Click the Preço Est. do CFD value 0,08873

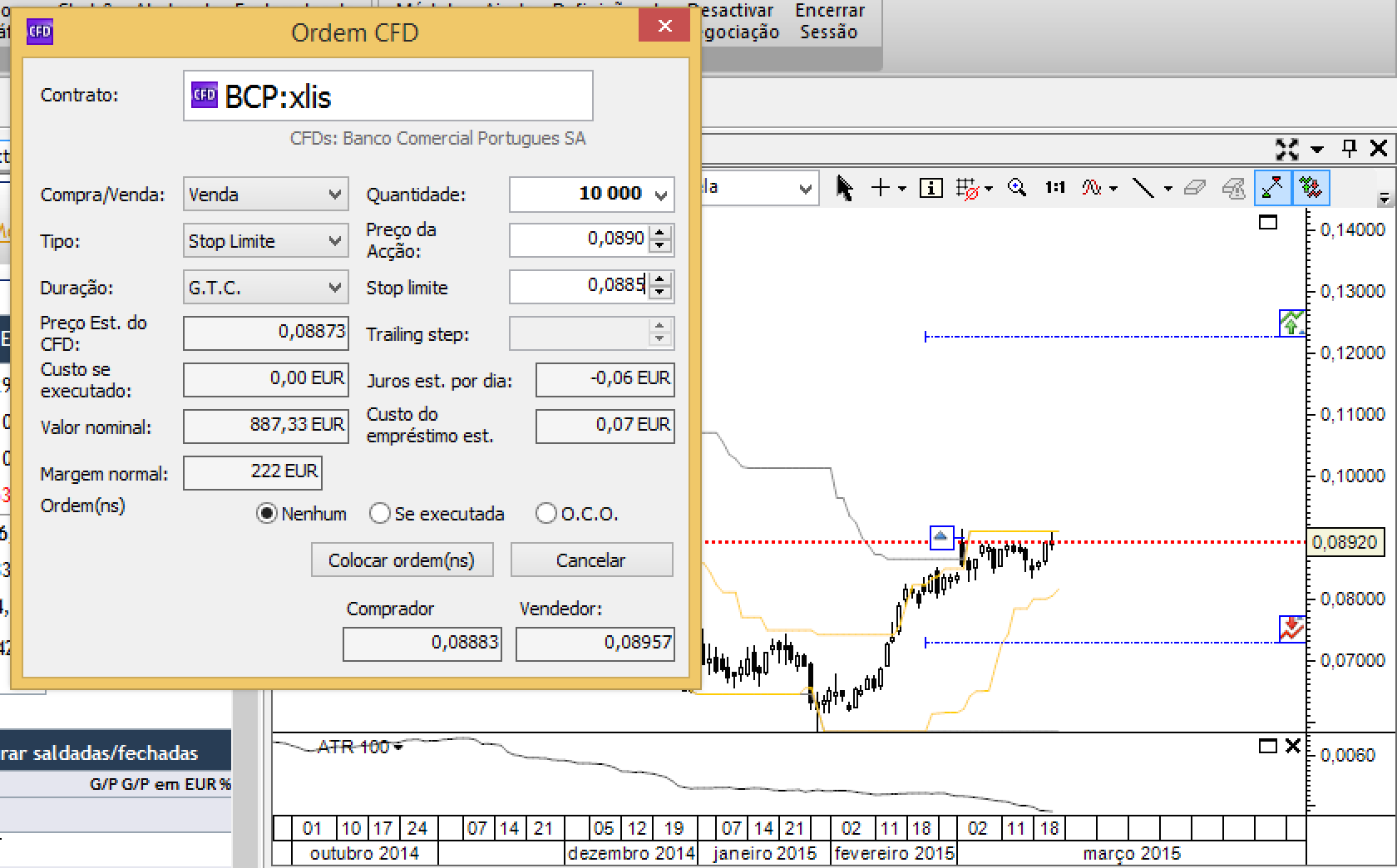[266, 333]
